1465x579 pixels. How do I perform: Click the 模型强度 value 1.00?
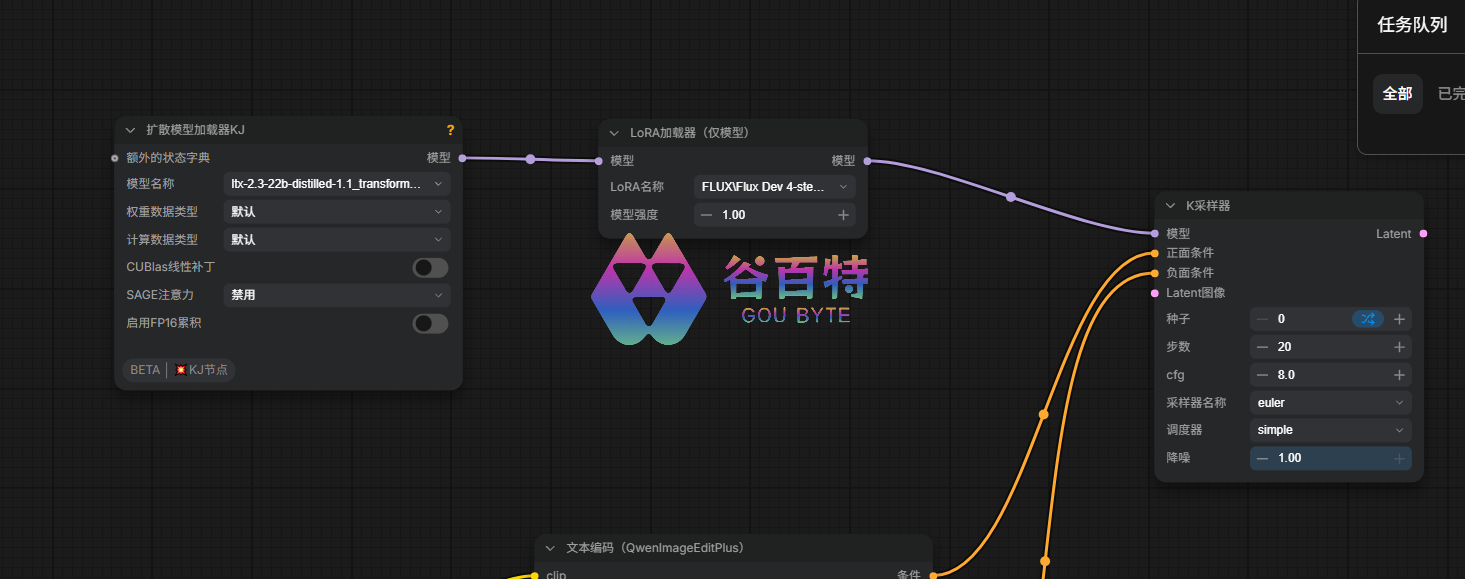tap(734, 215)
